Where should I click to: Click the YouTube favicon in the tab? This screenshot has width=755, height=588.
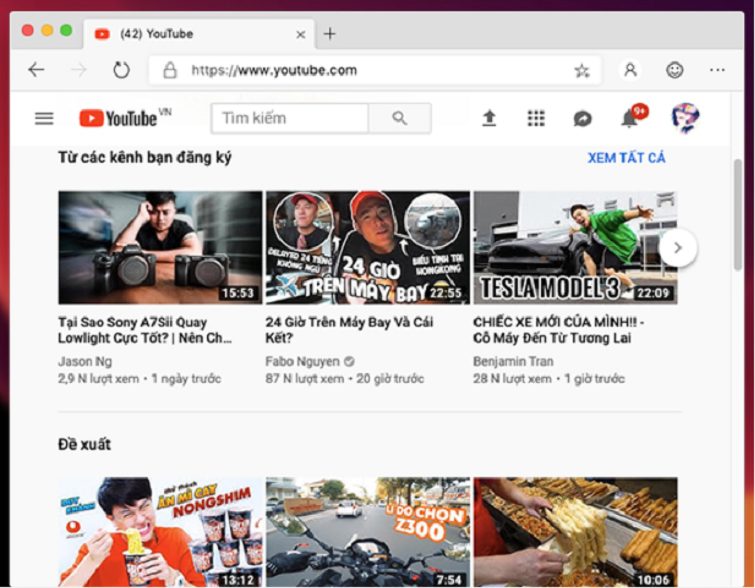pos(102,34)
